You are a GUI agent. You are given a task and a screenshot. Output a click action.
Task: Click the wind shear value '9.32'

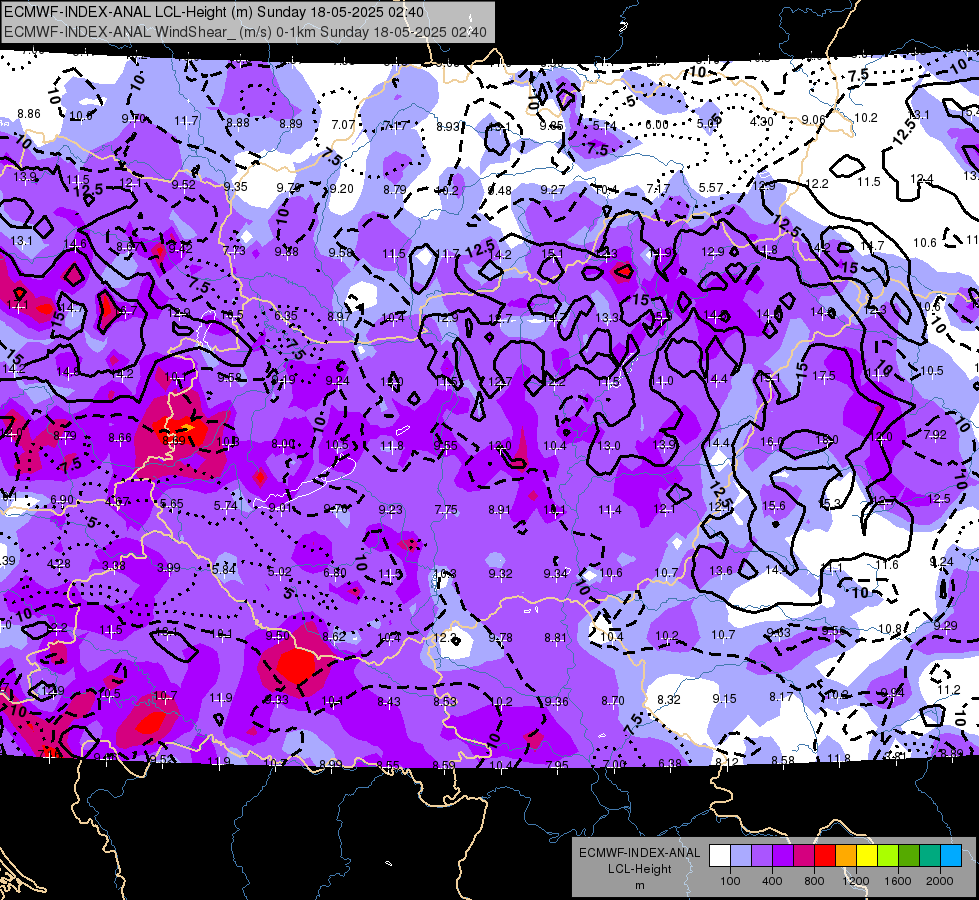pos(500,573)
